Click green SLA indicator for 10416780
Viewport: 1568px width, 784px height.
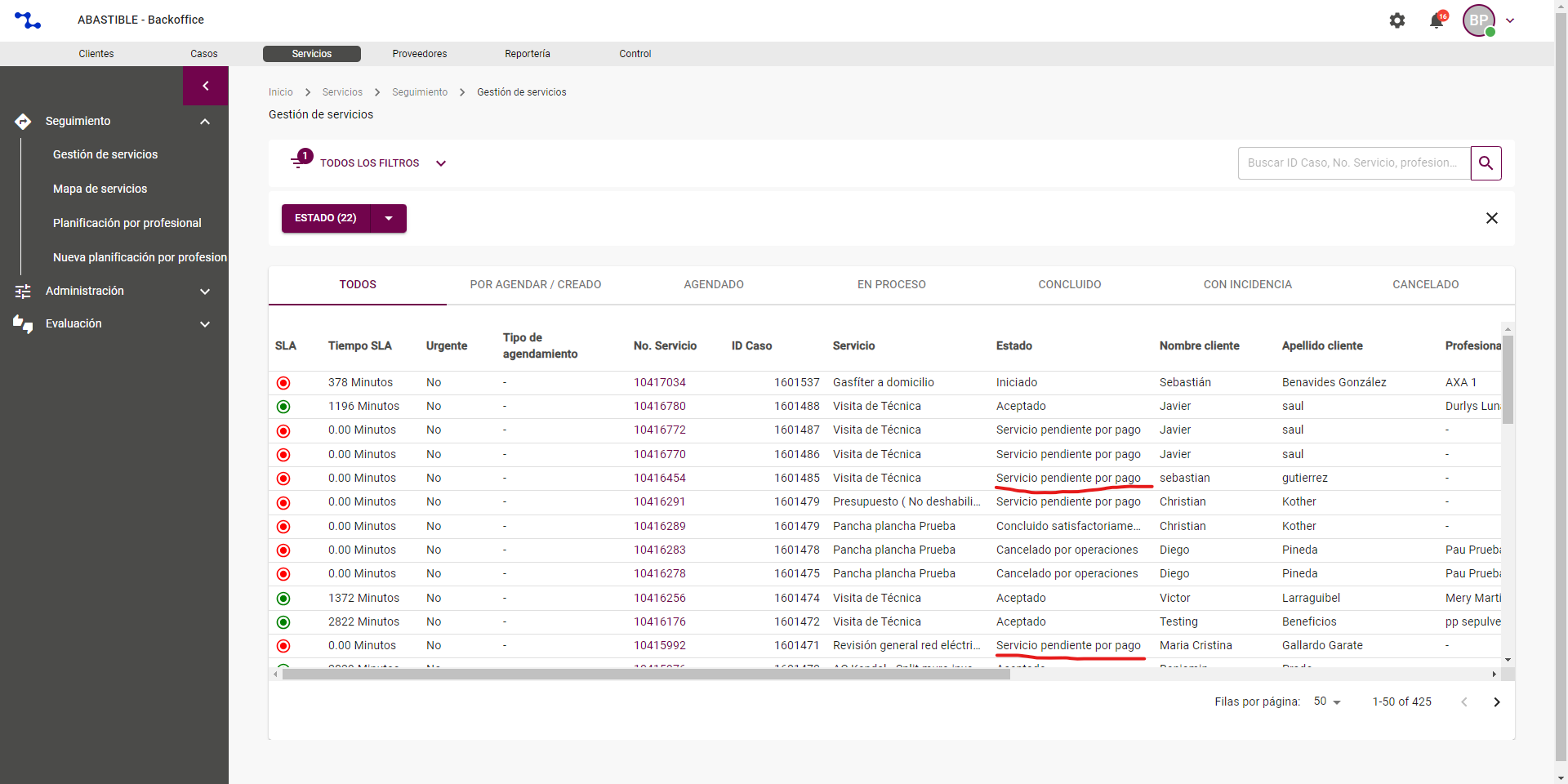[283, 407]
